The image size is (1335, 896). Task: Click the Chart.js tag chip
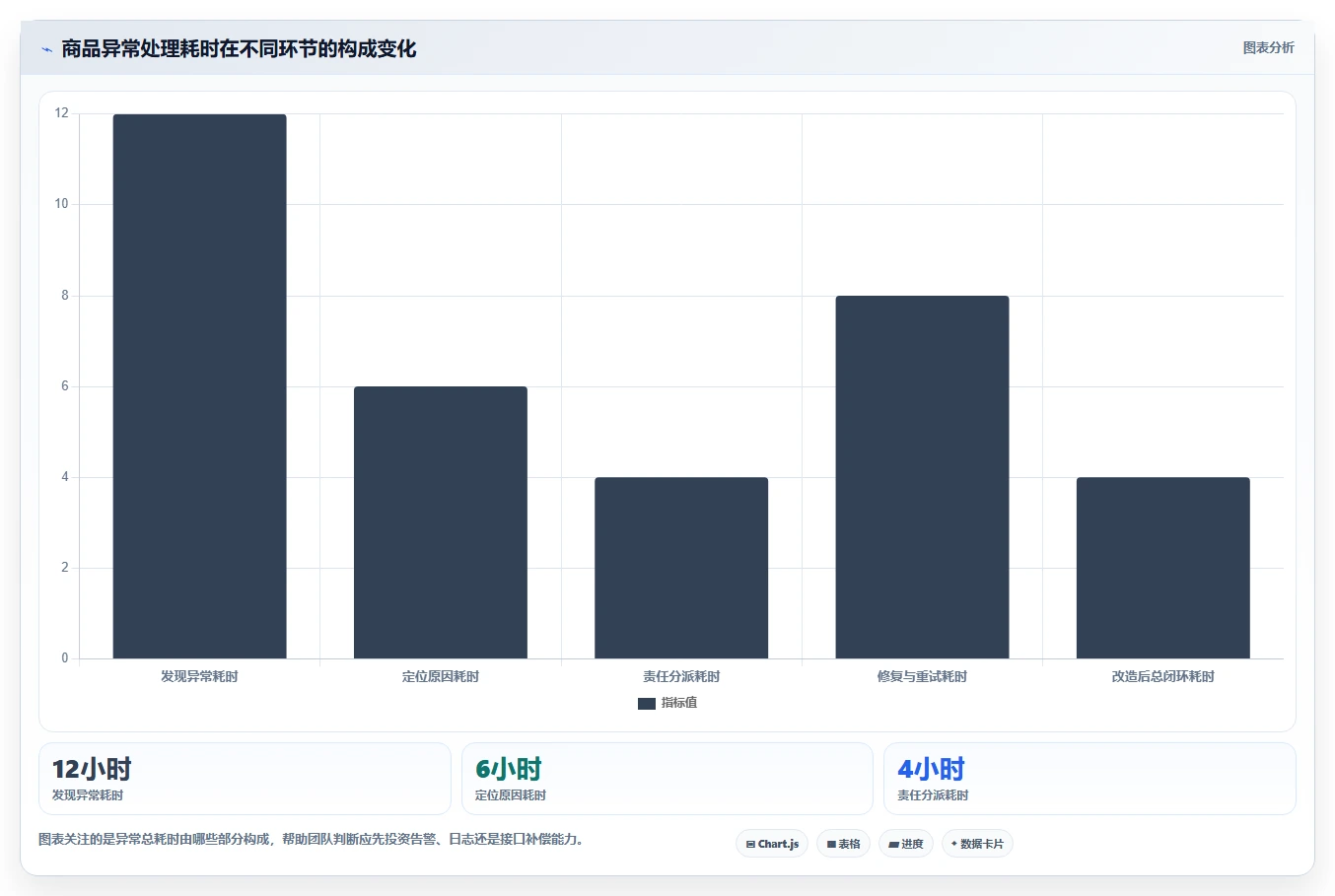(x=772, y=844)
